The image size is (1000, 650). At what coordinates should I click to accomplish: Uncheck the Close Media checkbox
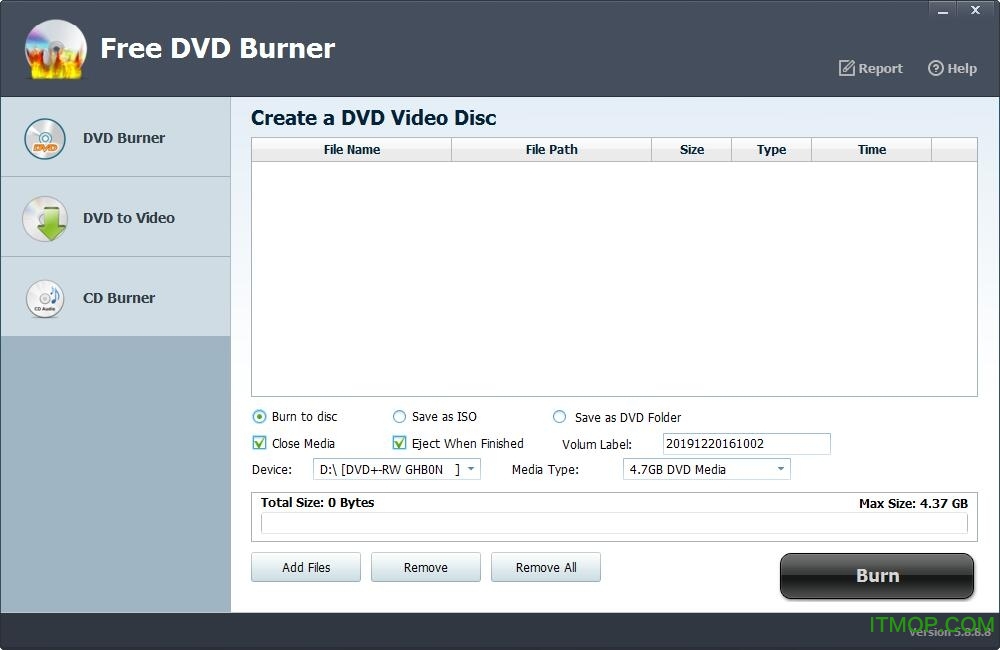point(260,443)
